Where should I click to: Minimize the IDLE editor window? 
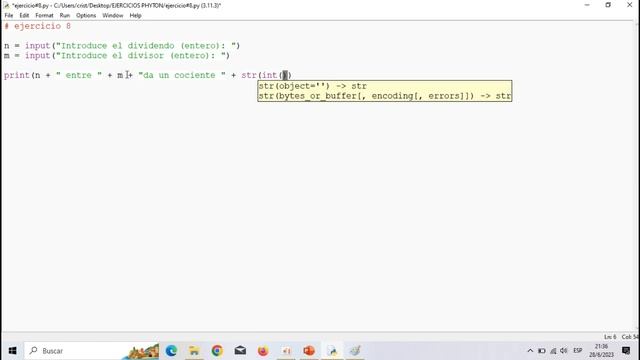[587, 5]
